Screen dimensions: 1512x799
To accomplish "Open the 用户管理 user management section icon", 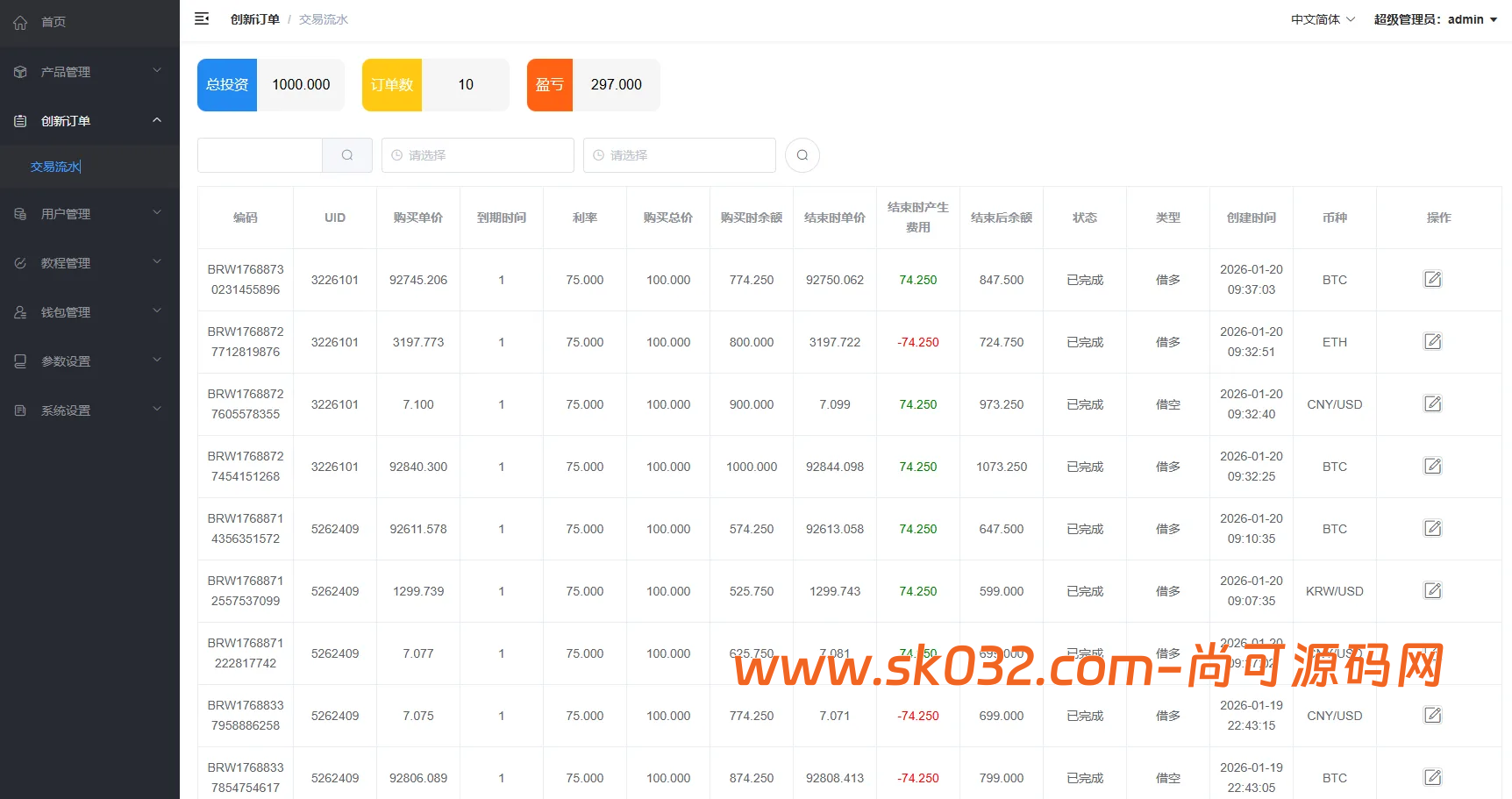I will click(x=20, y=213).
